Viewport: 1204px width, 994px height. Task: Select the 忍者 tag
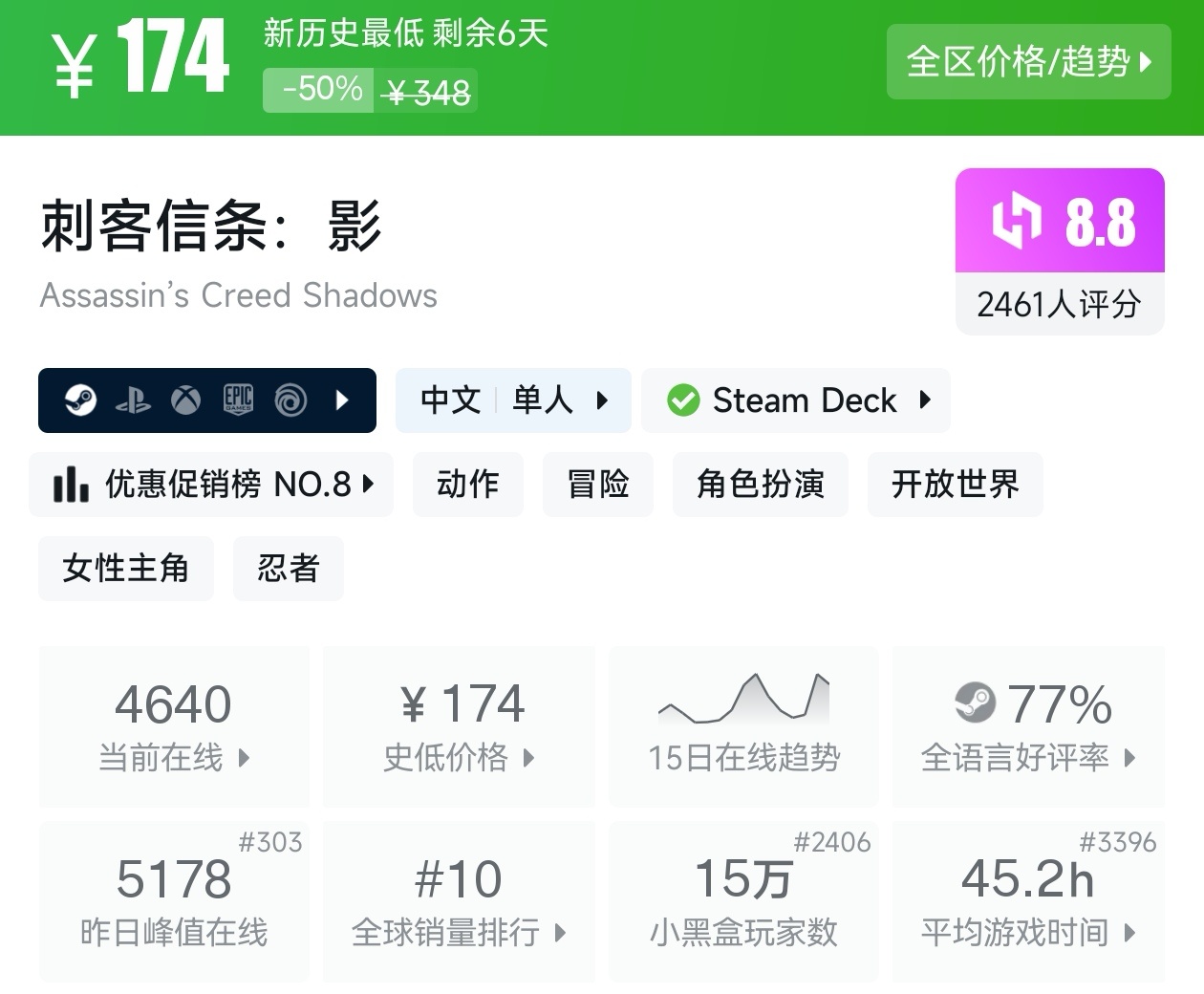(288, 569)
